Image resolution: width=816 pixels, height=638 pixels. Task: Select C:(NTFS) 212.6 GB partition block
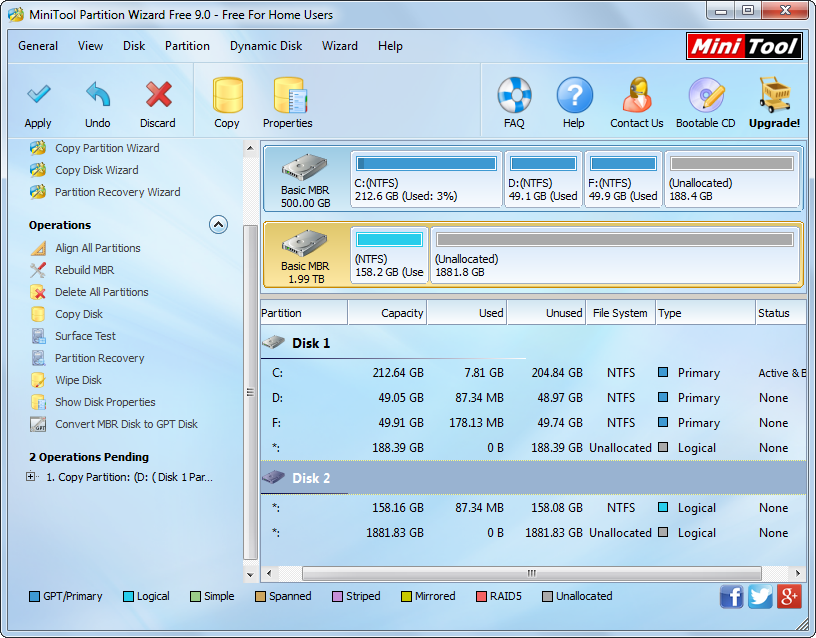426,180
